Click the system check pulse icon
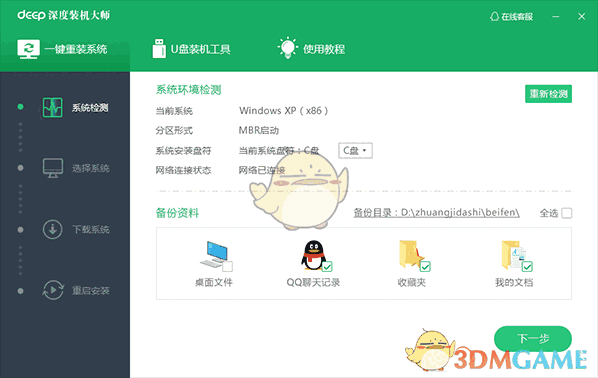This screenshot has height=378, width=598. 53,108
